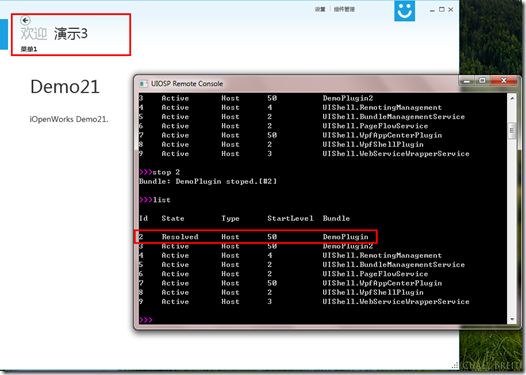Screen dimensions: 526x375
Task: Click 'DemoPlugin2' listed before the stop command
Action: tap(348, 98)
